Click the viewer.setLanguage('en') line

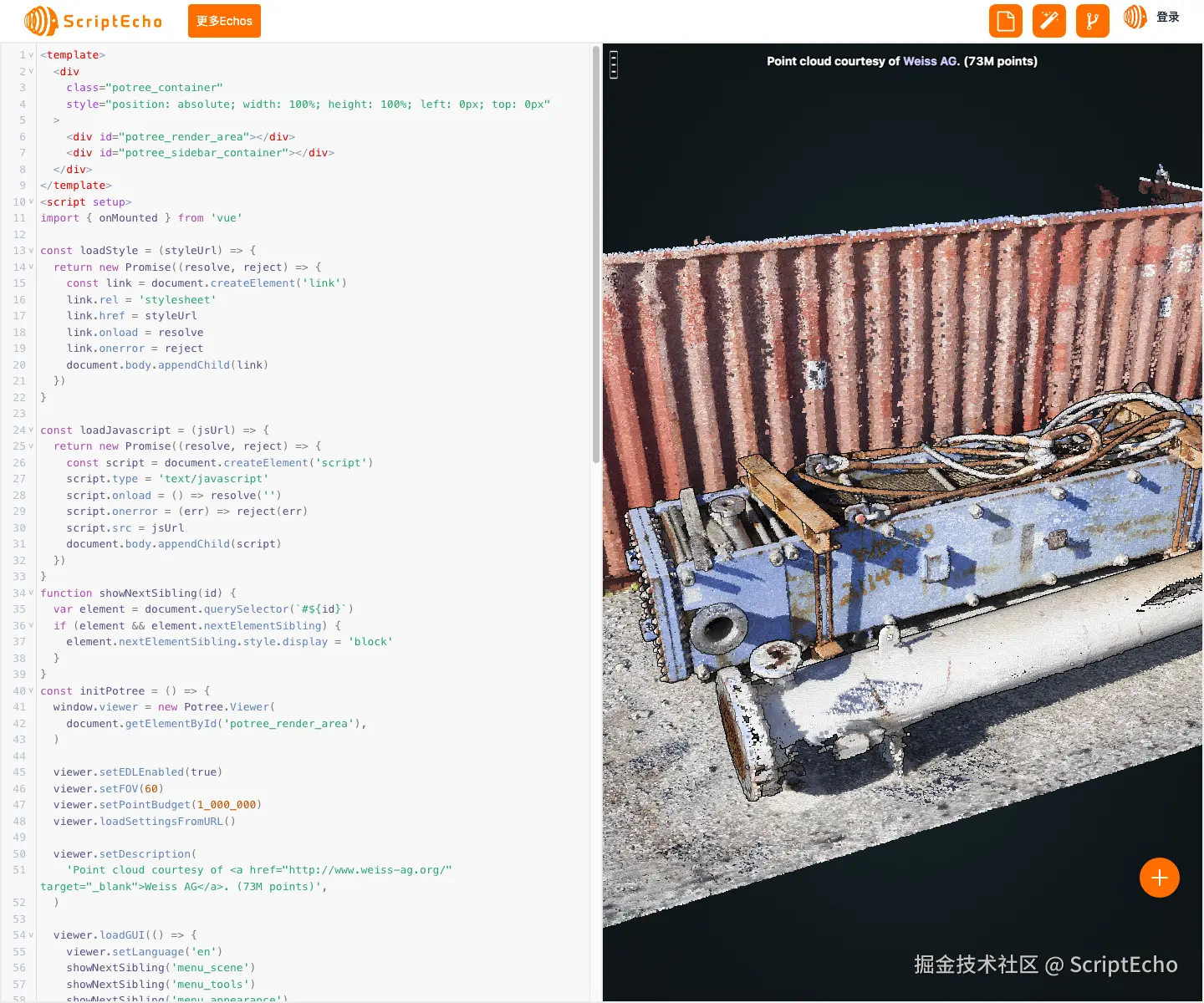click(x=145, y=952)
